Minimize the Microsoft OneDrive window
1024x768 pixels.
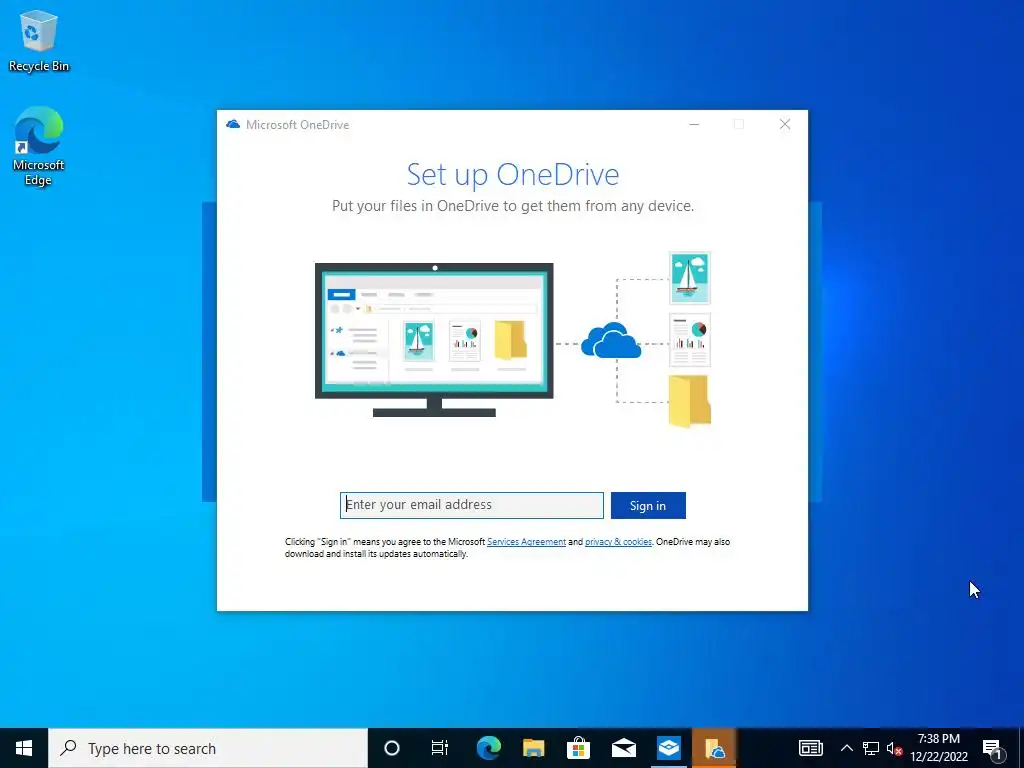point(694,124)
